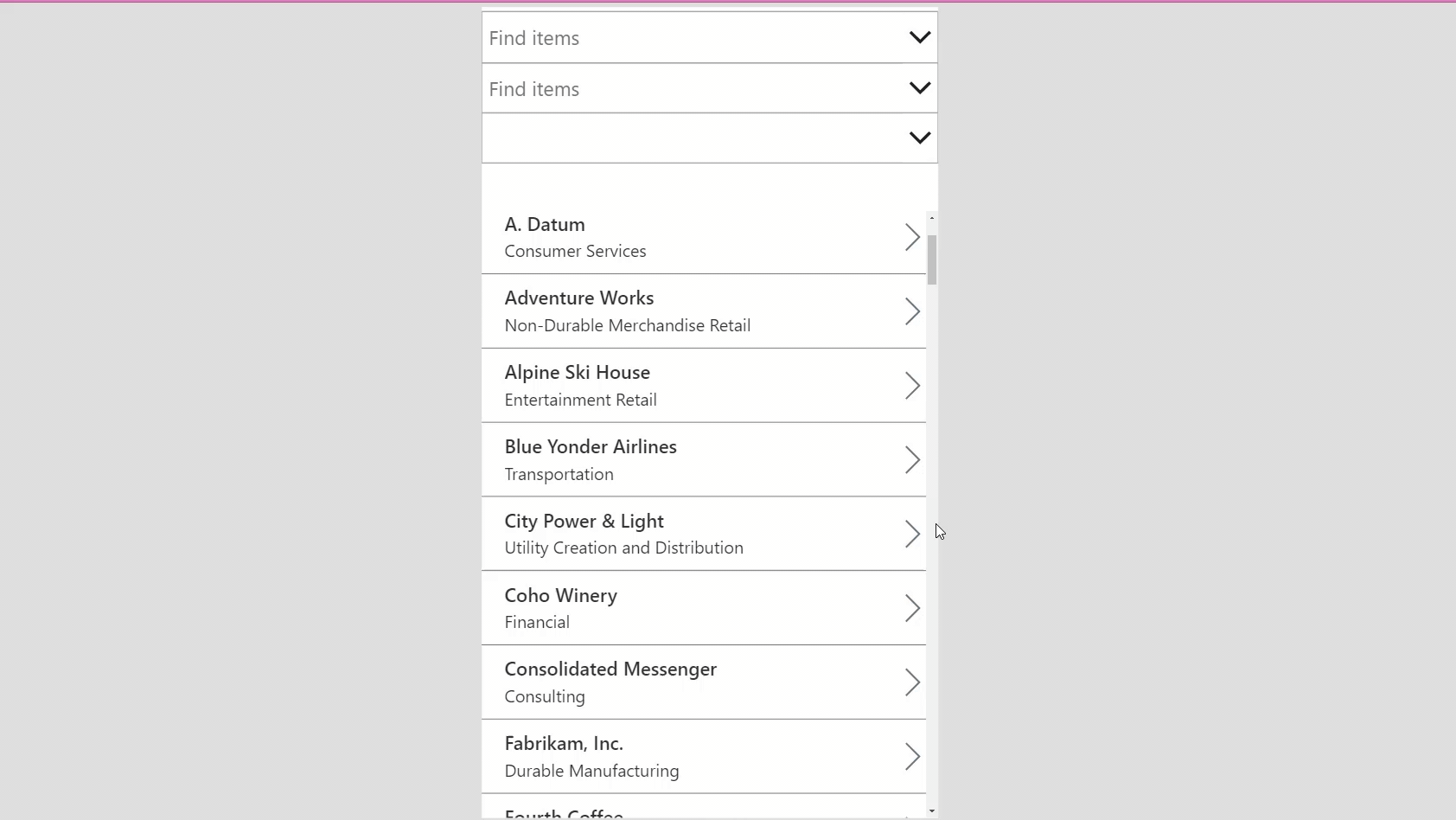Click the scrollbar up arrow
This screenshot has width=1456, height=820.
932,219
